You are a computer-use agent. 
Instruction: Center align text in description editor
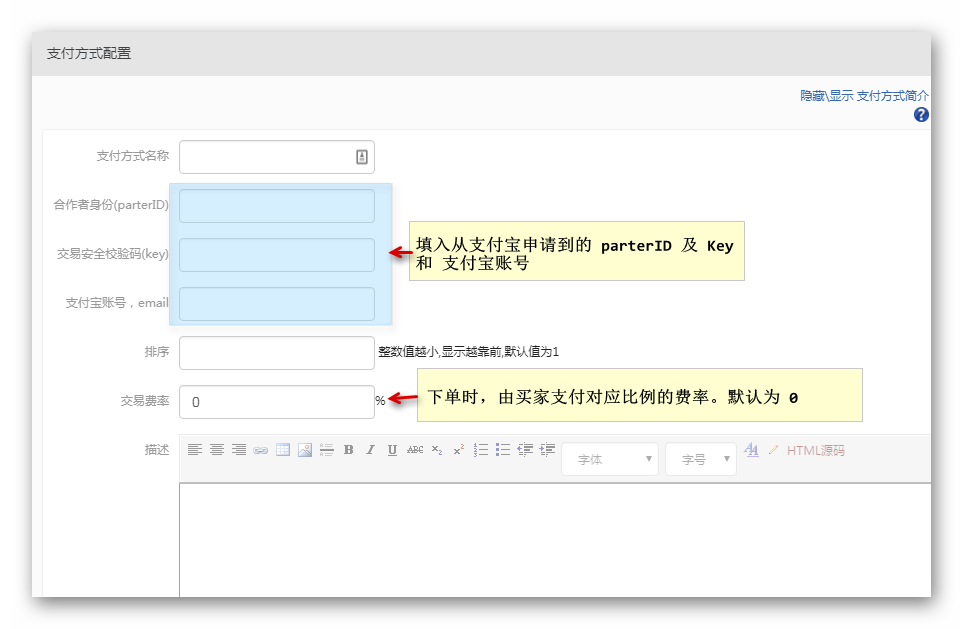coord(217,450)
